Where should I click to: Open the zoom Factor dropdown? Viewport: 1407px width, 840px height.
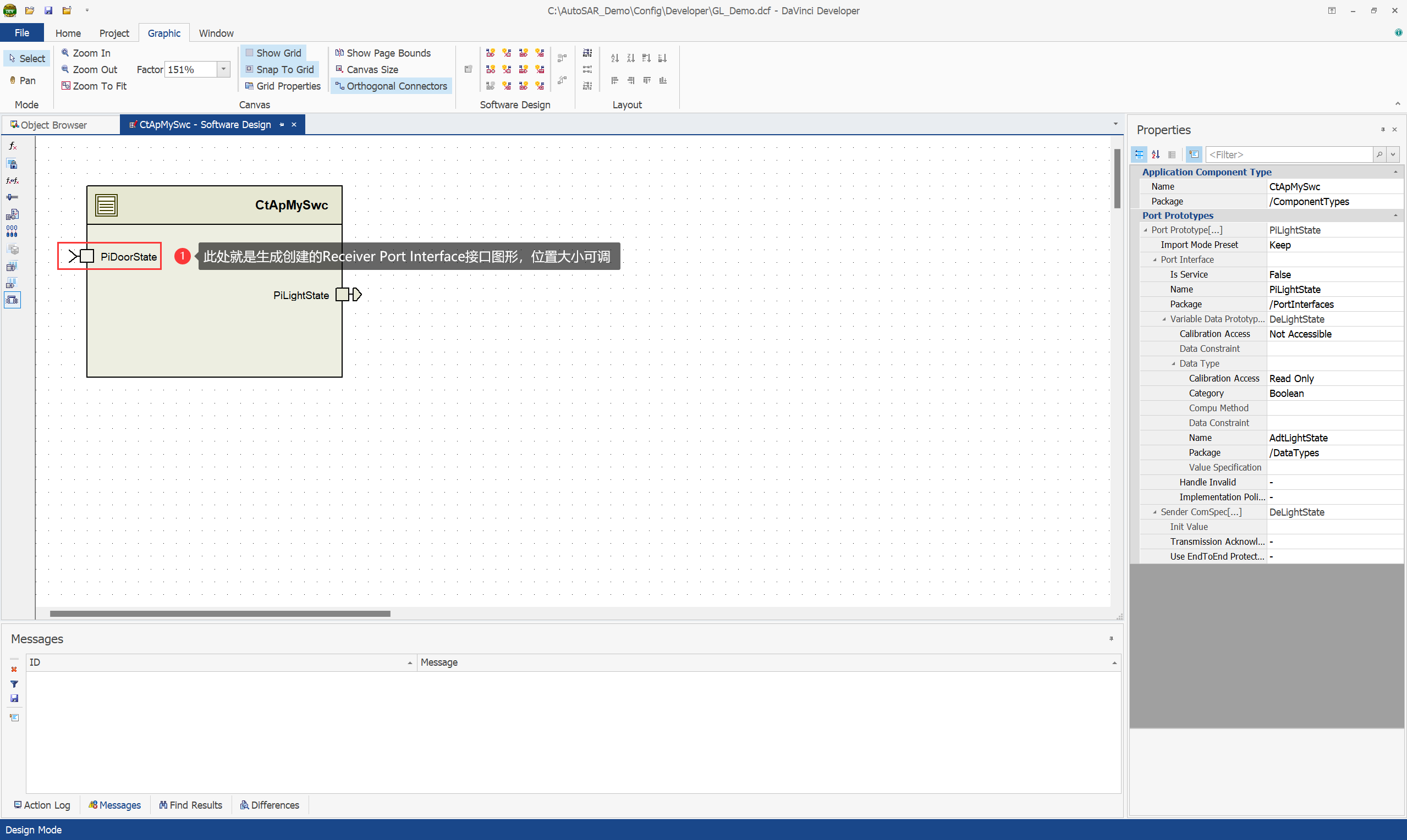[x=224, y=69]
